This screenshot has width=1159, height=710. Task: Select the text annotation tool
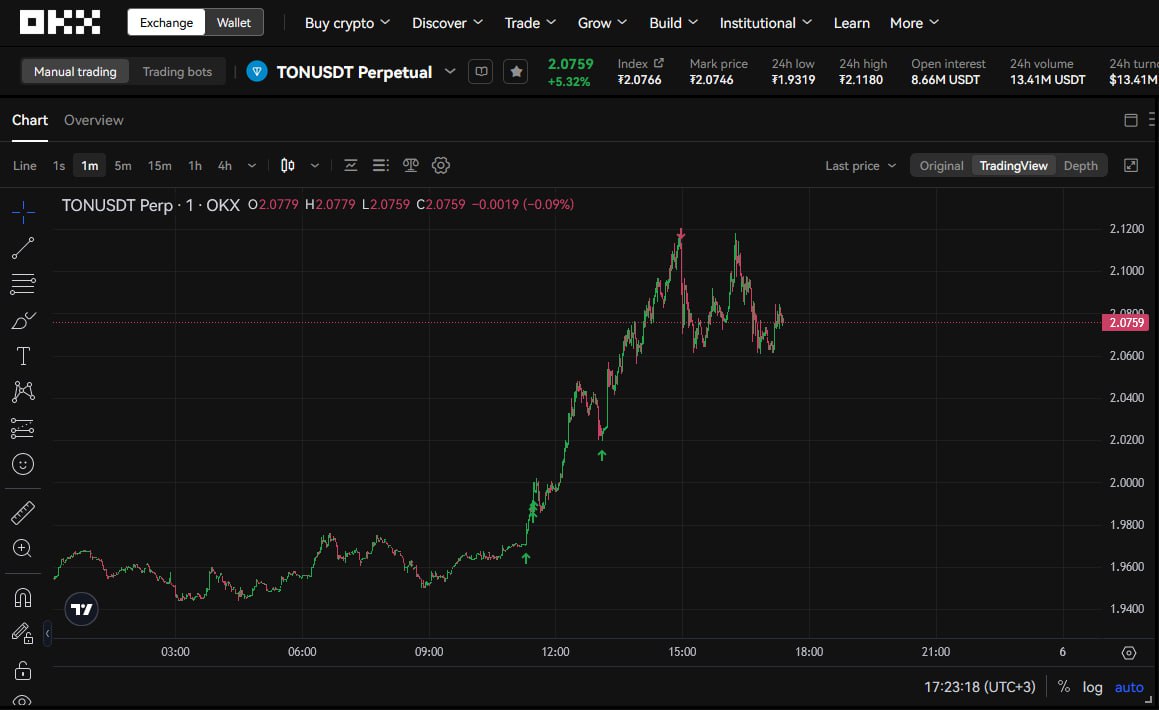click(23, 356)
